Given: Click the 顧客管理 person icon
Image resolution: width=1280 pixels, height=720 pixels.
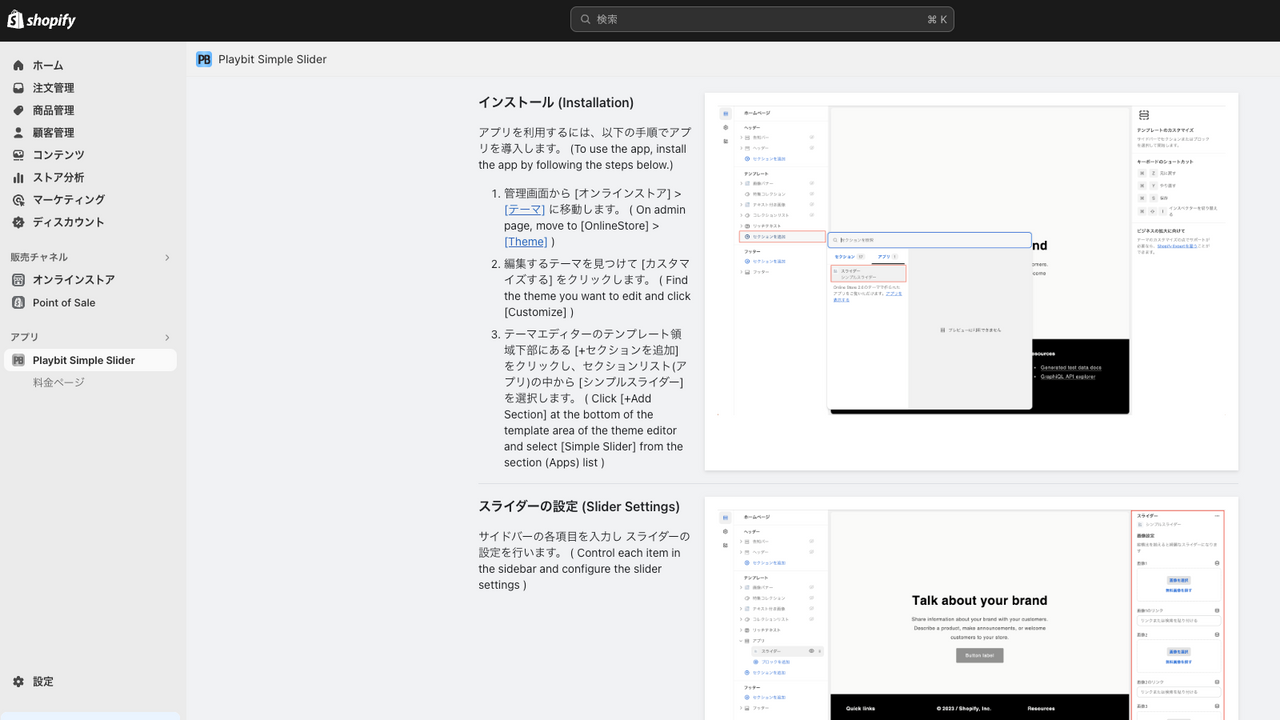Looking at the screenshot, I should pos(18,132).
